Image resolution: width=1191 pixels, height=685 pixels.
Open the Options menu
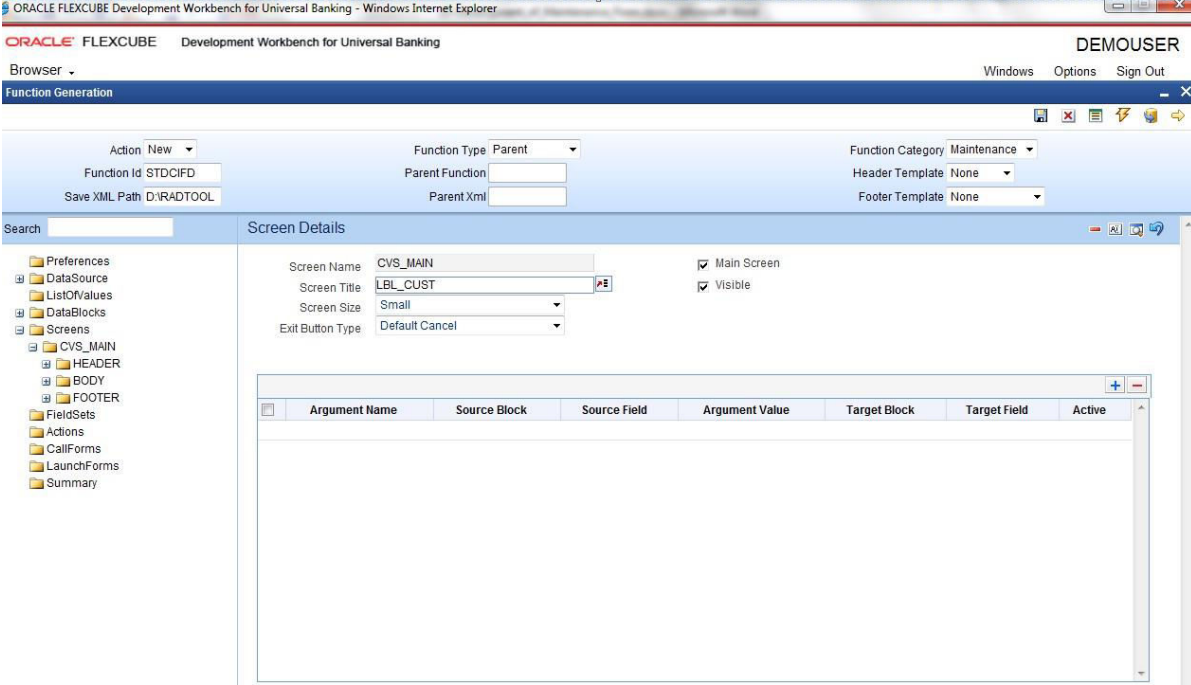(1075, 71)
